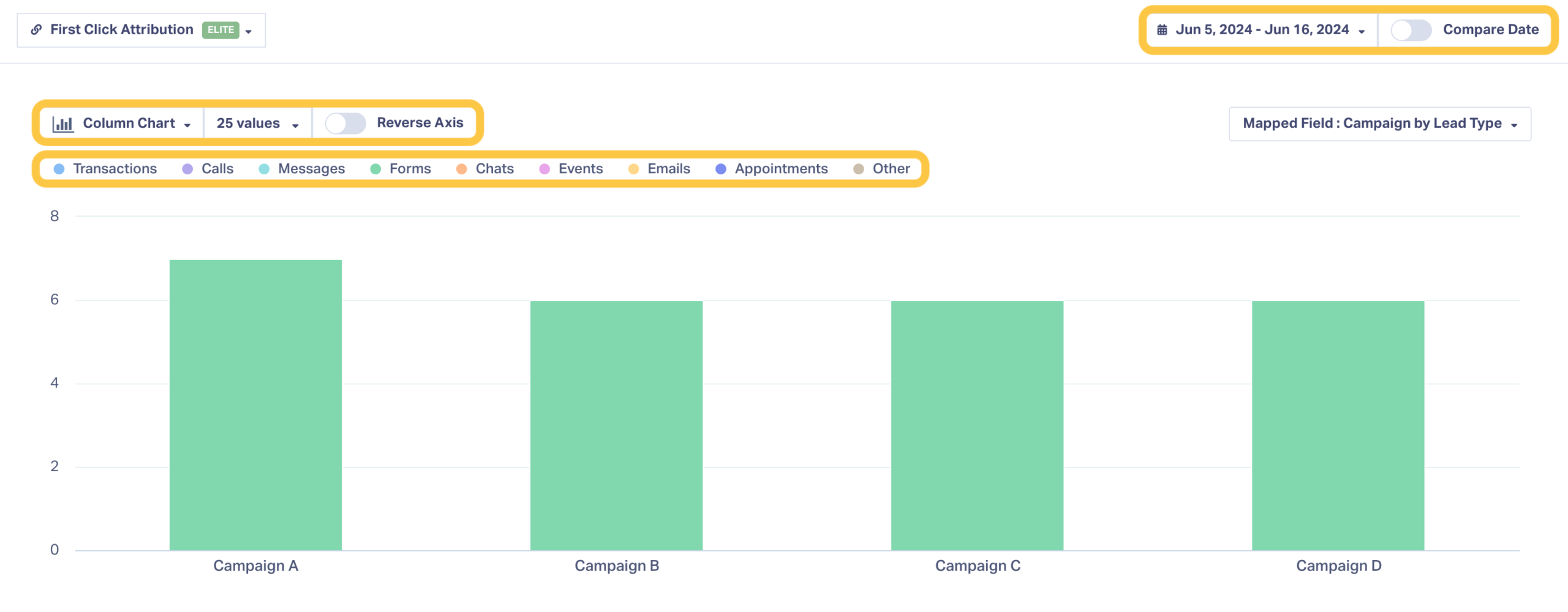Toggle Other series in legend
Screen dimensions: 1568x612
click(881, 169)
